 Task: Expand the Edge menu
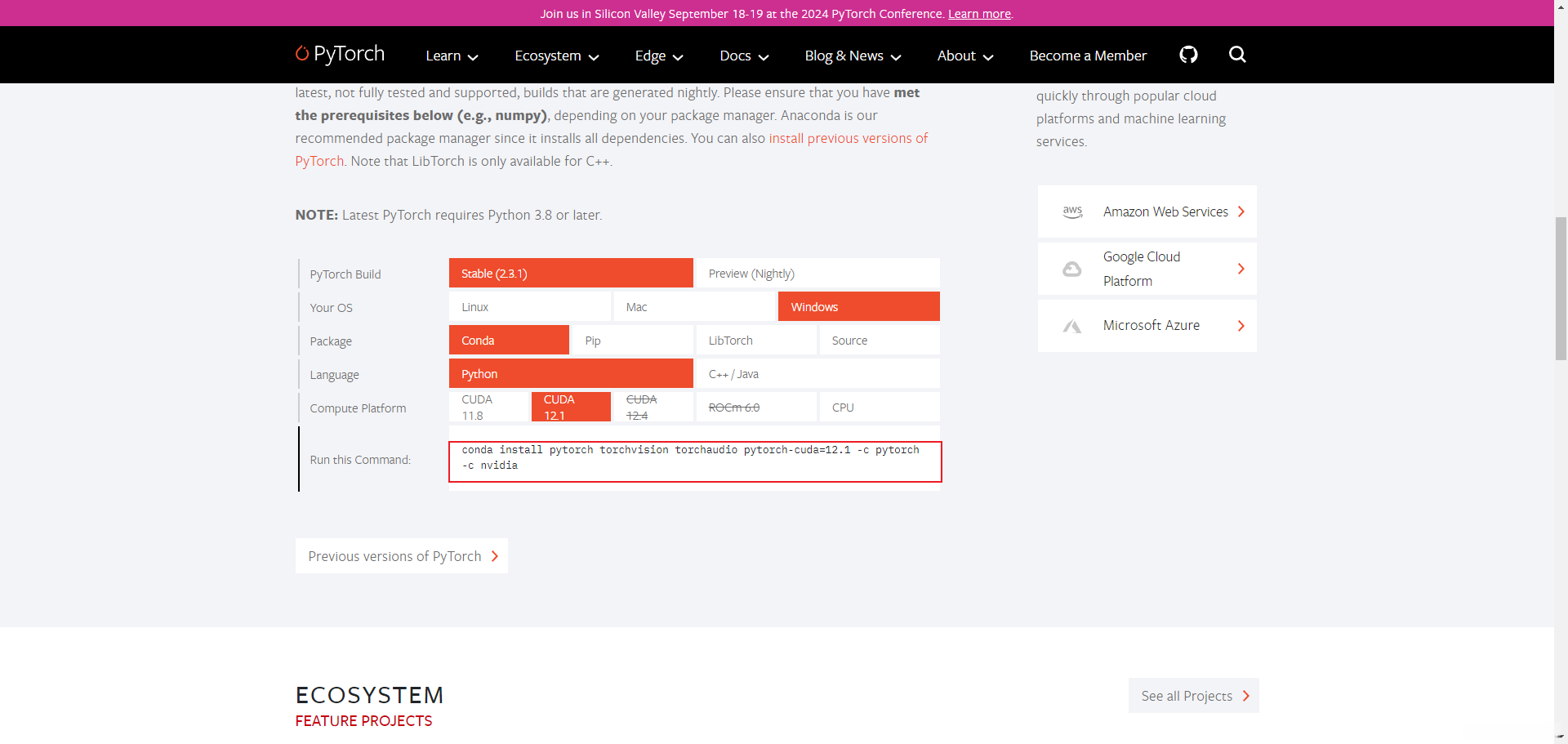(659, 56)
